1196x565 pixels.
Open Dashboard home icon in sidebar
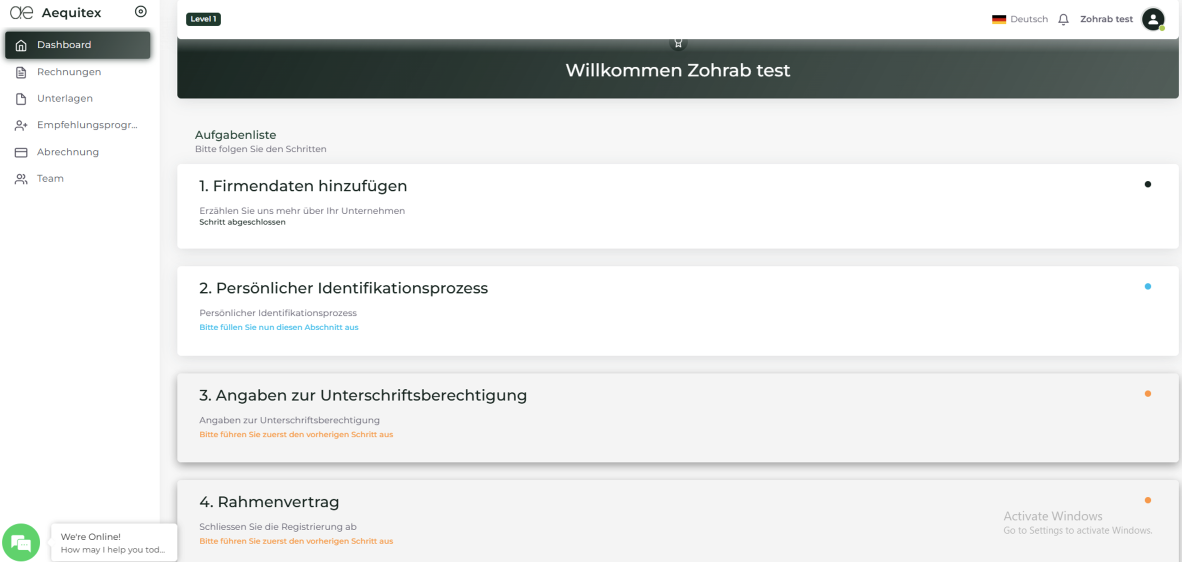pos(21,45)
